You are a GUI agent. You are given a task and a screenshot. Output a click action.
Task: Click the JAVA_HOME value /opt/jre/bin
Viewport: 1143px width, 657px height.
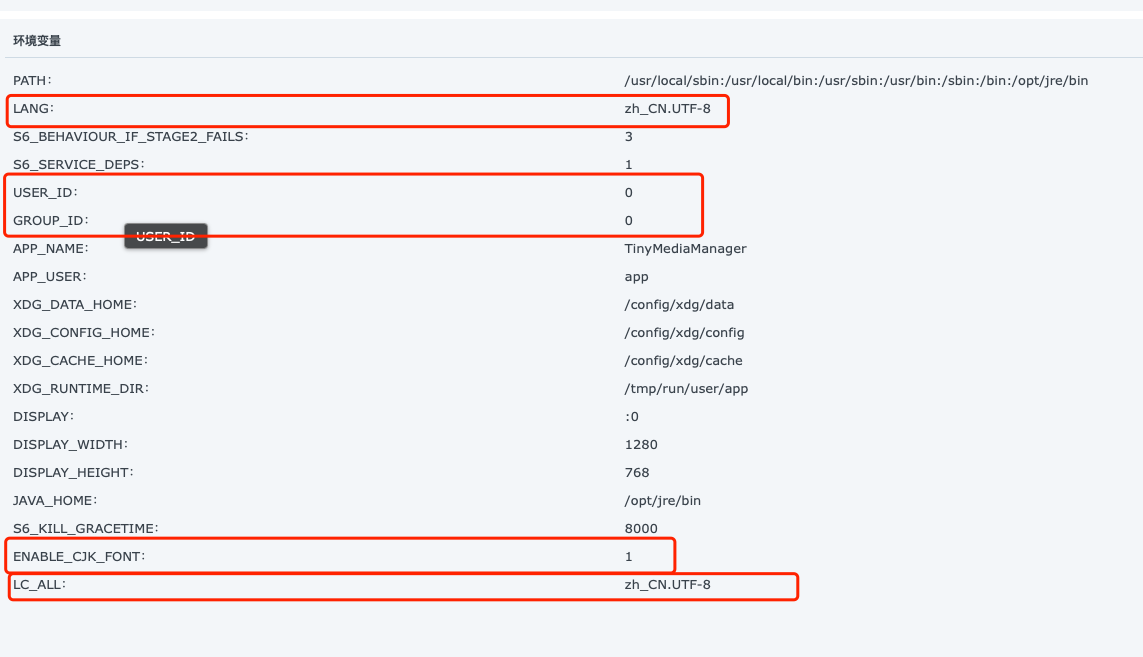662,500
